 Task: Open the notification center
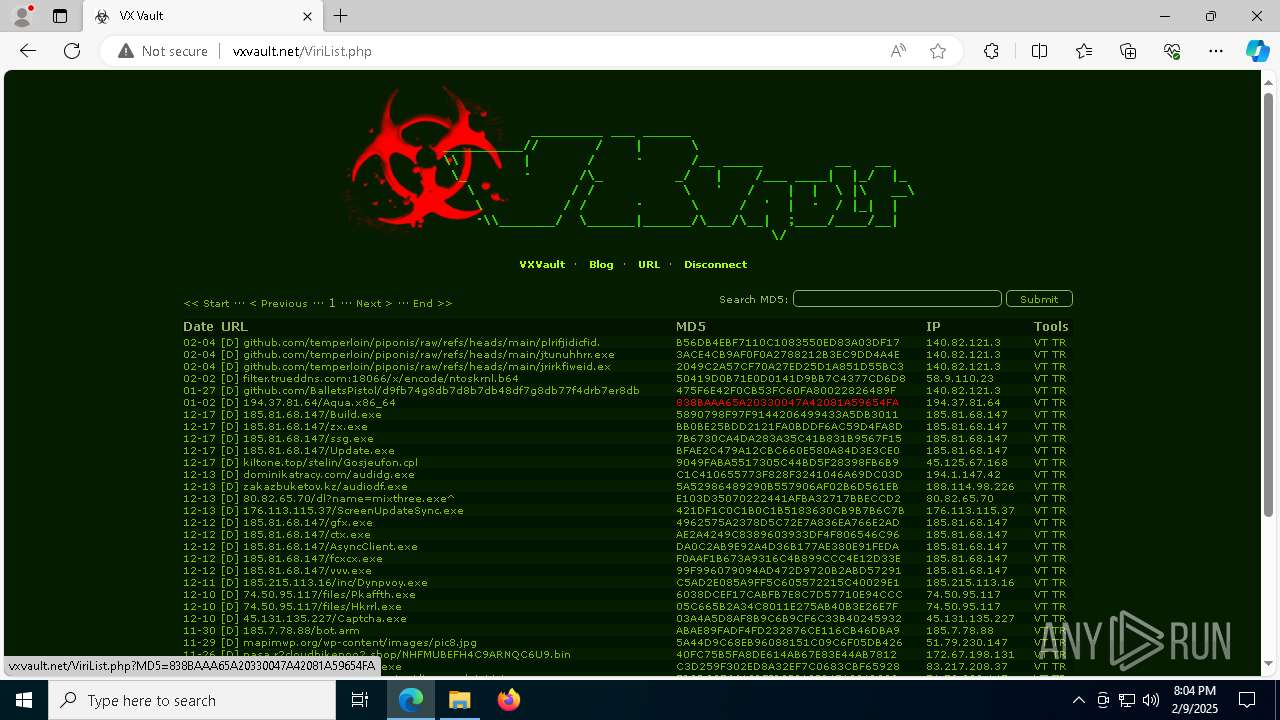[x=1248, y=700]
